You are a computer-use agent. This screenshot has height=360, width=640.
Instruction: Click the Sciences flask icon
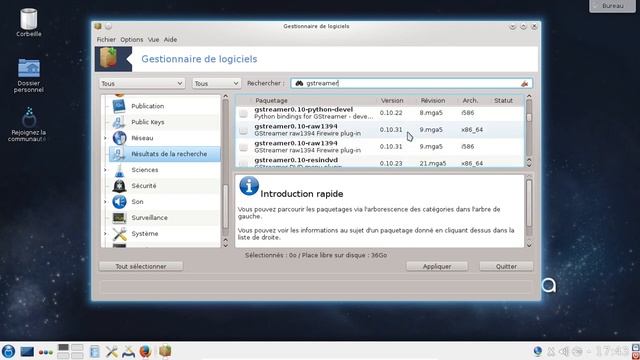pyautogui.click(x=119, y=170)
